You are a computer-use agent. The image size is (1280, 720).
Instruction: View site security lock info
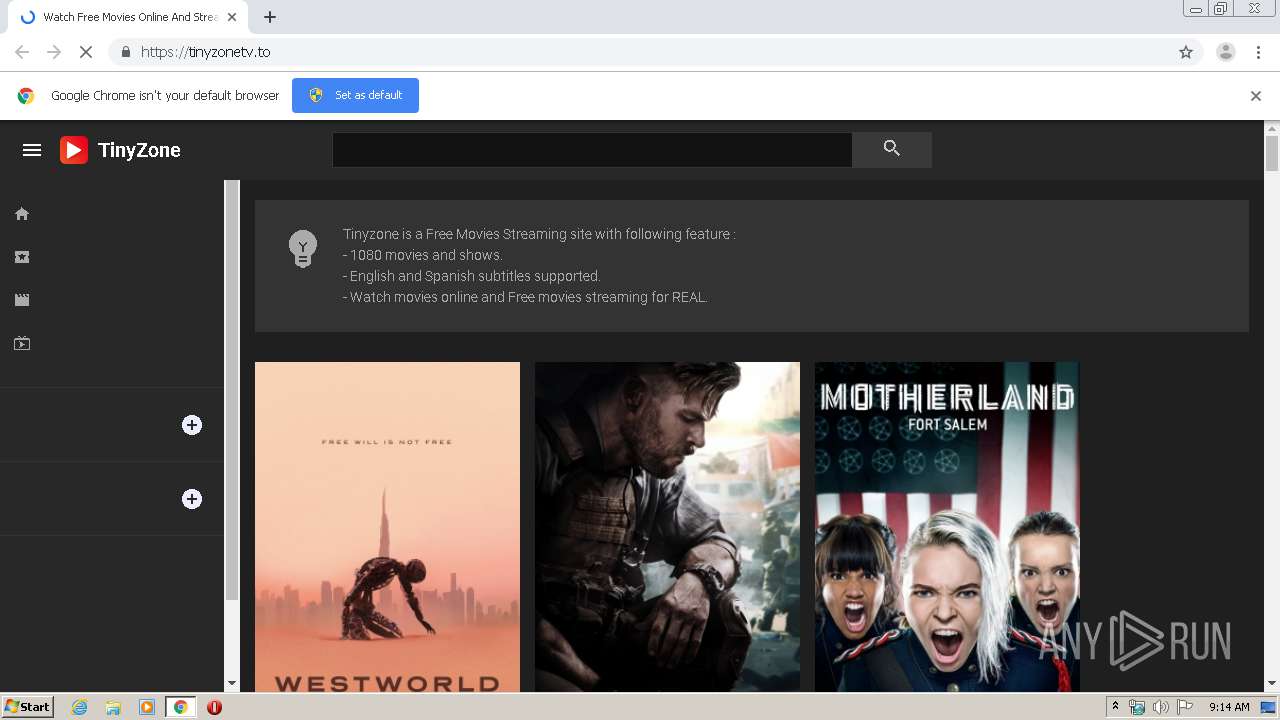[125, 52]
